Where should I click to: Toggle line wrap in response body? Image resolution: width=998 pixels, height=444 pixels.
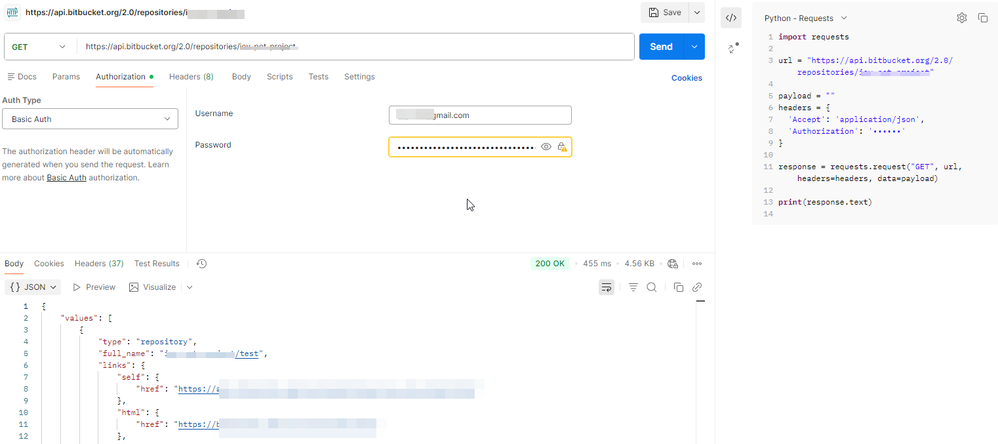[x=607, y=288]
